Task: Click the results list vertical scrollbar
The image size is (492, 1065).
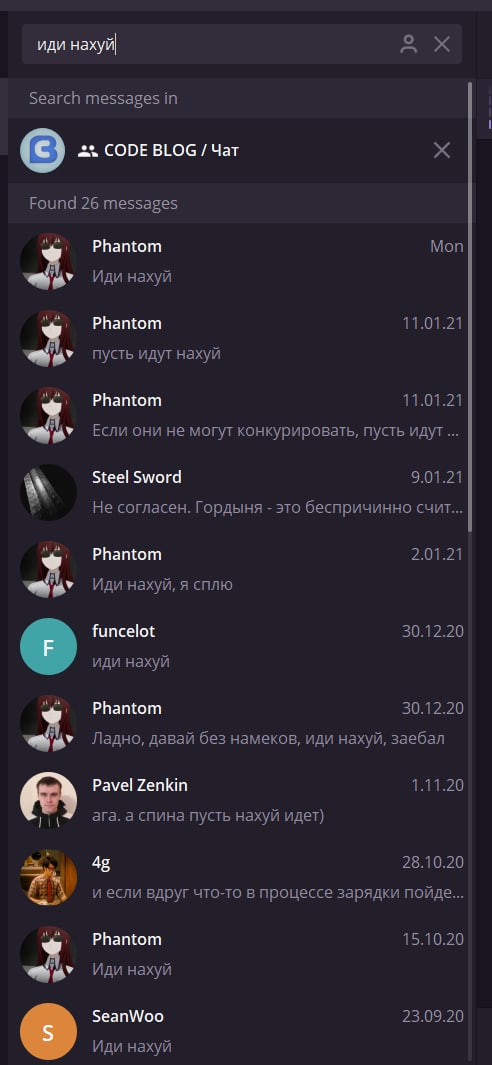Action: [470, 306]
